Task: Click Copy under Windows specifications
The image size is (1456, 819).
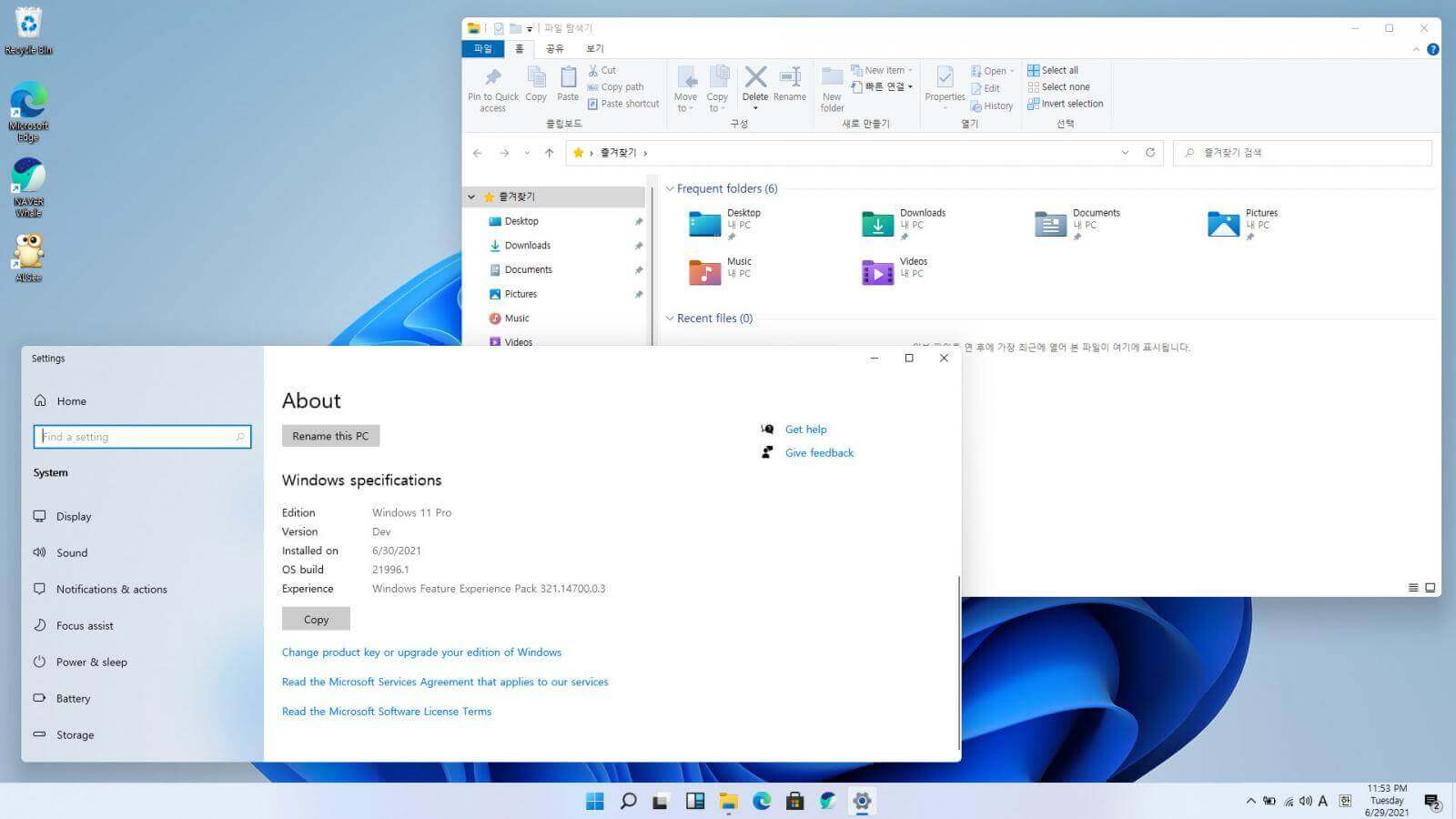Action: (x=316, y=619)
